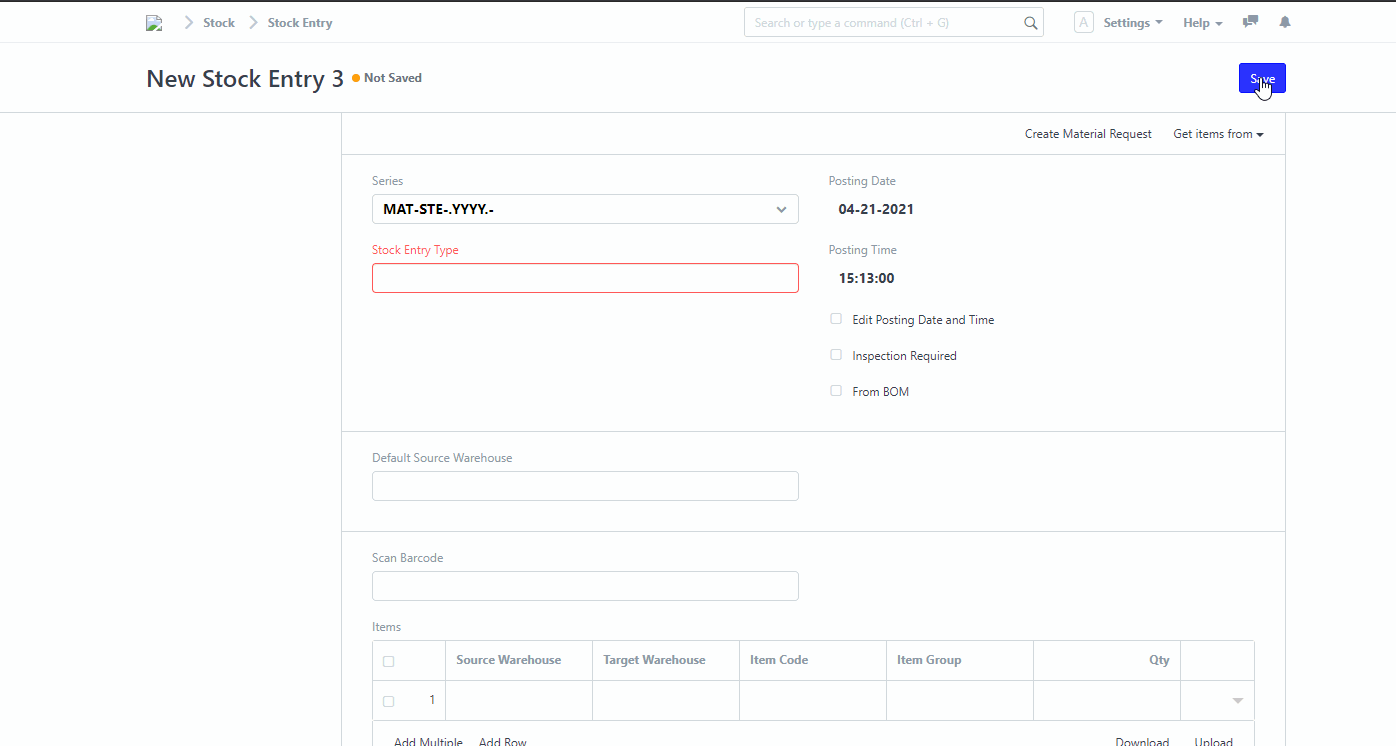
Task: Select all rows using the Items header checkbox
Action: (388, 660)
